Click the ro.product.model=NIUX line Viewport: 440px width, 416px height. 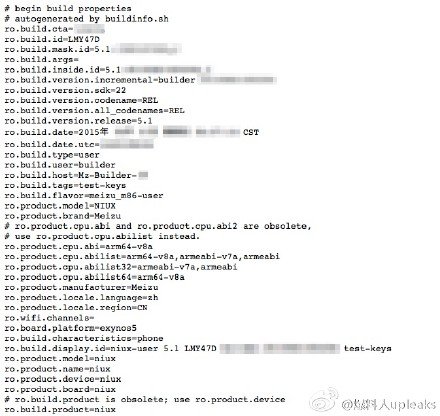pos(60,206)
